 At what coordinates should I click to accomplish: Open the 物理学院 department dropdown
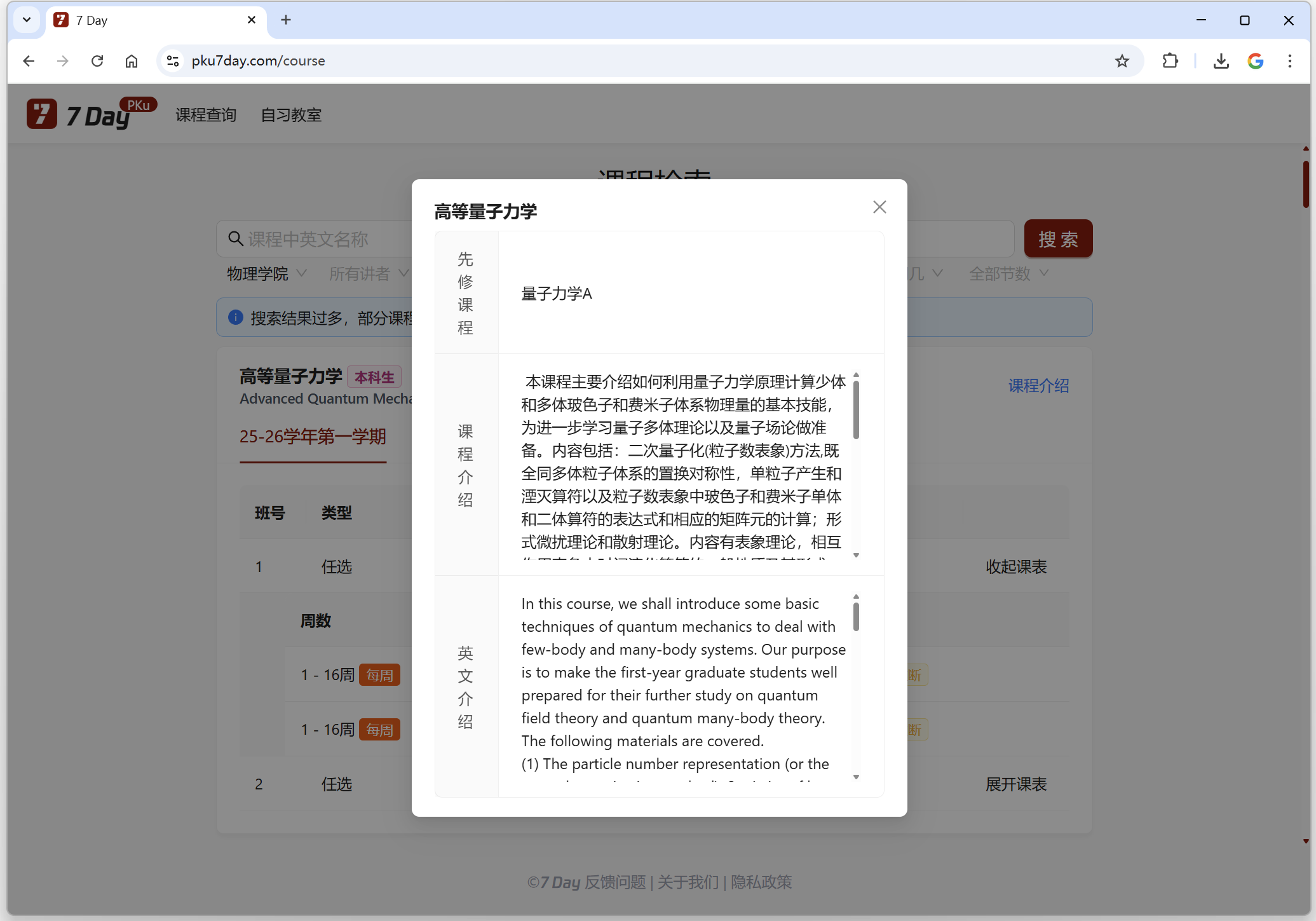[x=266, y=273]
